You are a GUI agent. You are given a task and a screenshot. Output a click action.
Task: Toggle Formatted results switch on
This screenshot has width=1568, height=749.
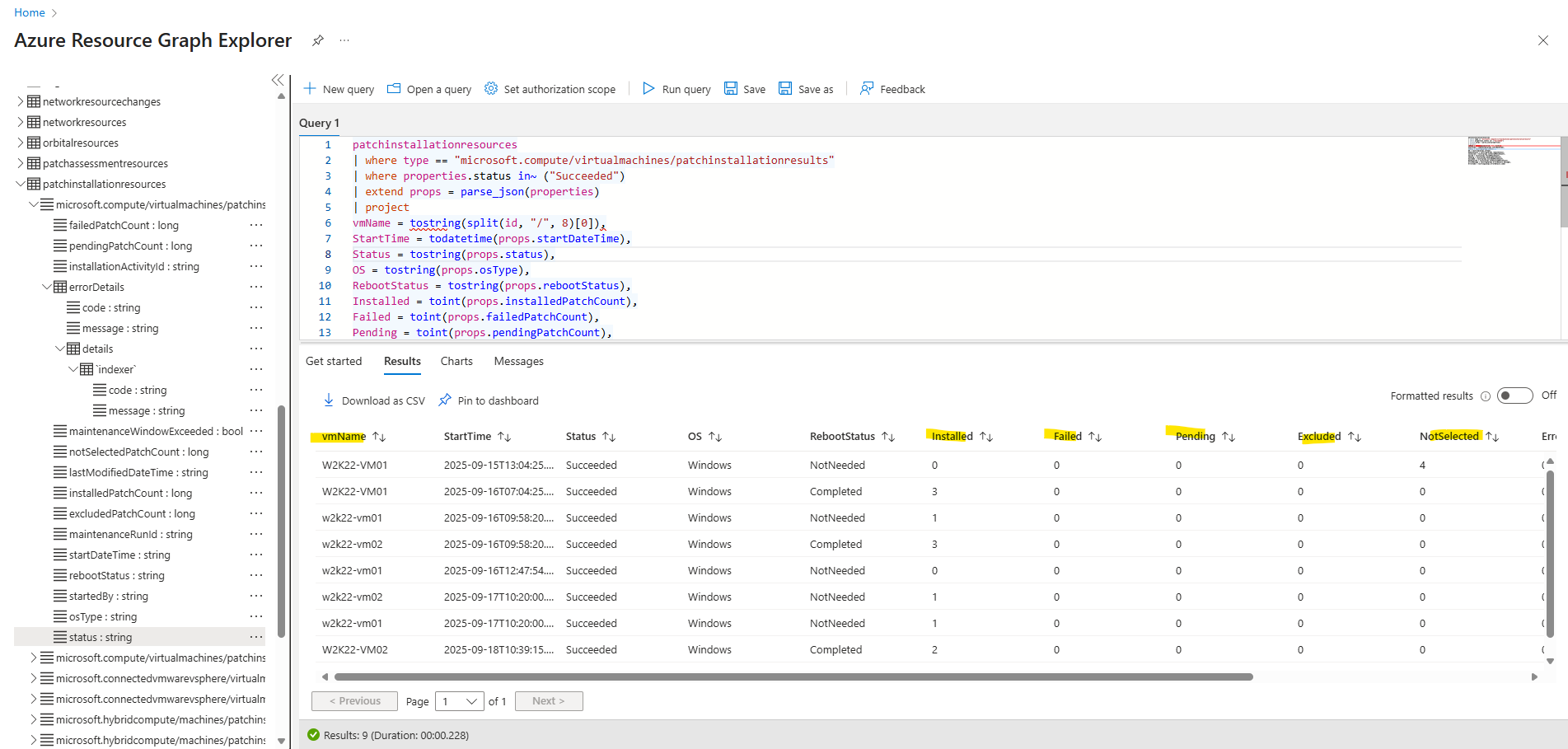pyautogui.click(x=1514, y=396)
